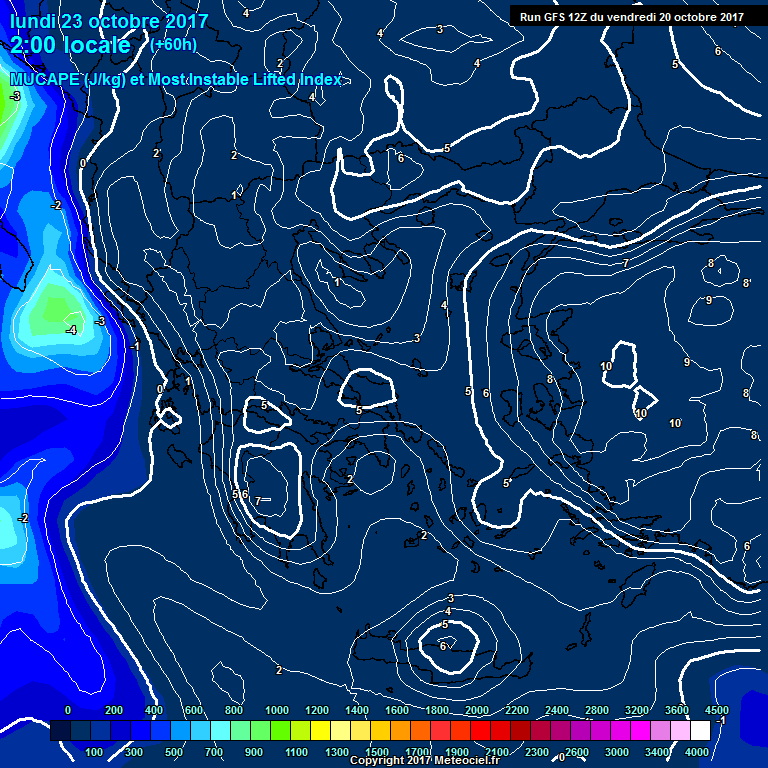
Task: Select the '2600' legend label below the scale
Action: pos(577,752)
